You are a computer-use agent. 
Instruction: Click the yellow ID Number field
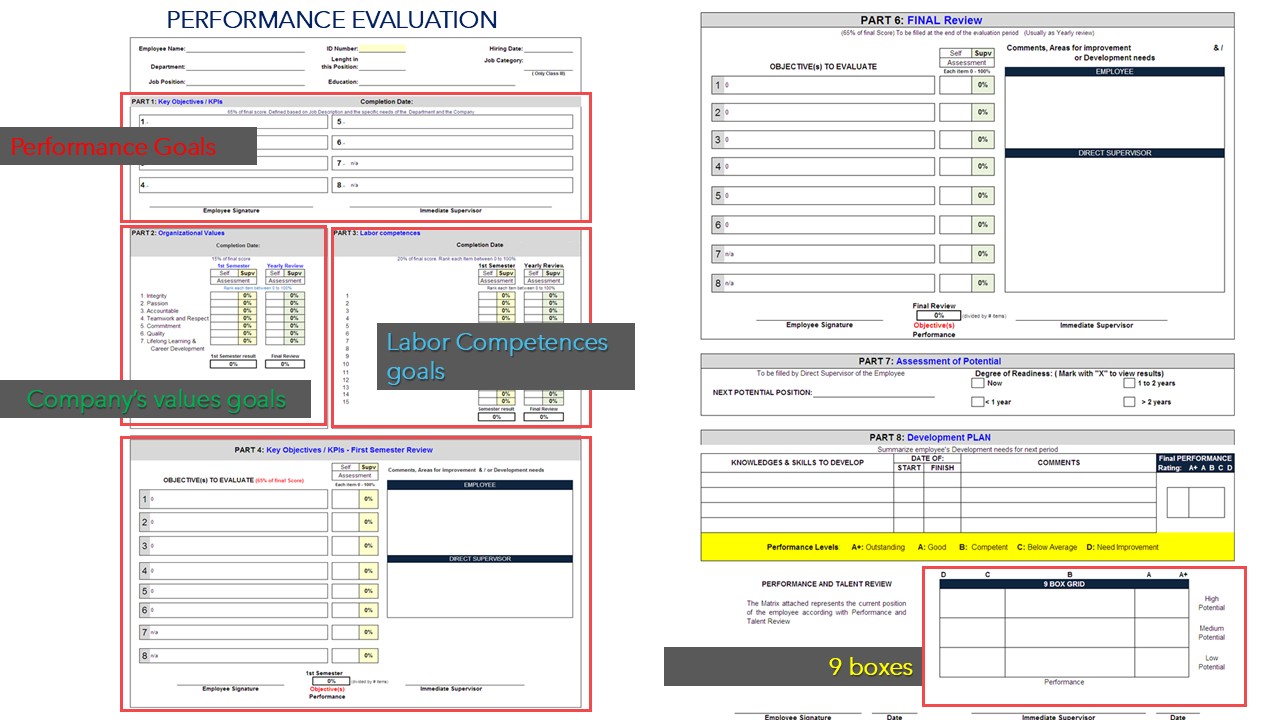[382, 48]
